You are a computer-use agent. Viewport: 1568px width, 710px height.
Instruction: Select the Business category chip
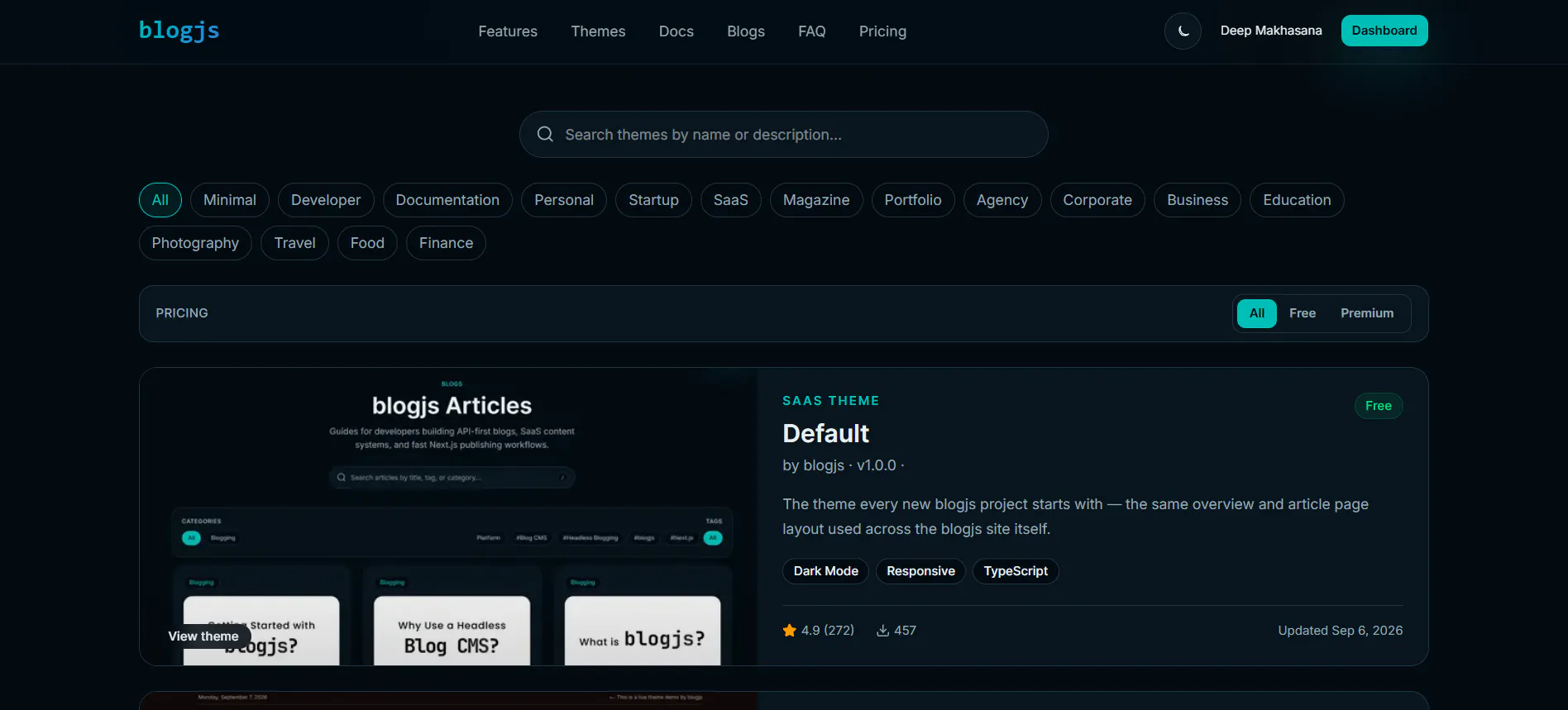pyautogui.click(x=1198, y=200)
